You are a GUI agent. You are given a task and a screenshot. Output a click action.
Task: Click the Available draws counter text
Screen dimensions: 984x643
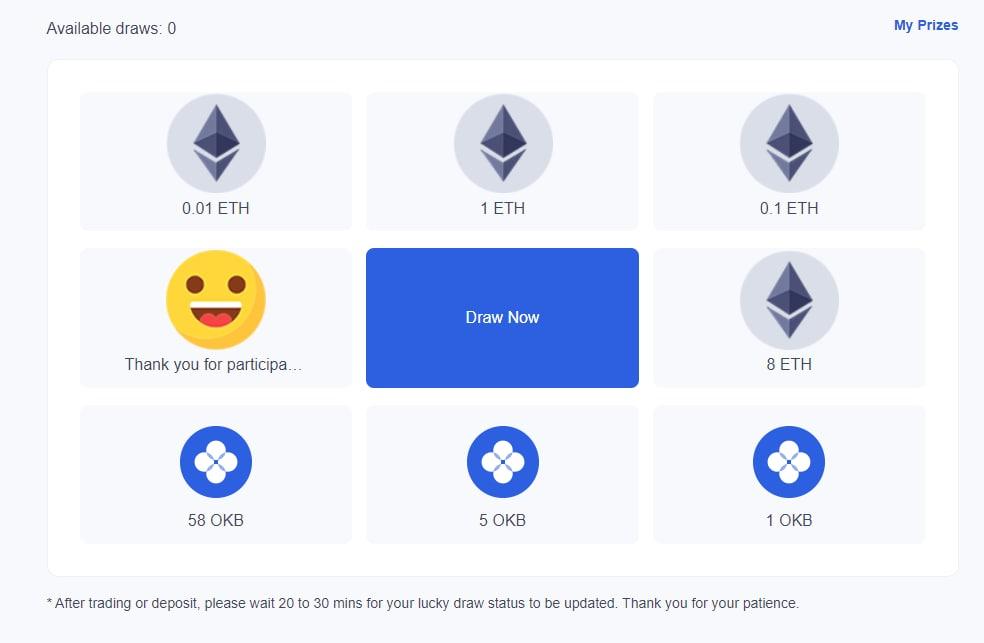click(111, 29)
